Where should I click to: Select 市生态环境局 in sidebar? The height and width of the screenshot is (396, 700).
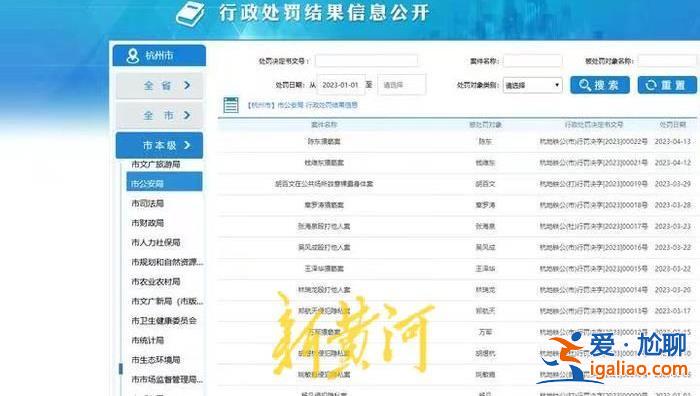coord(156,360)
